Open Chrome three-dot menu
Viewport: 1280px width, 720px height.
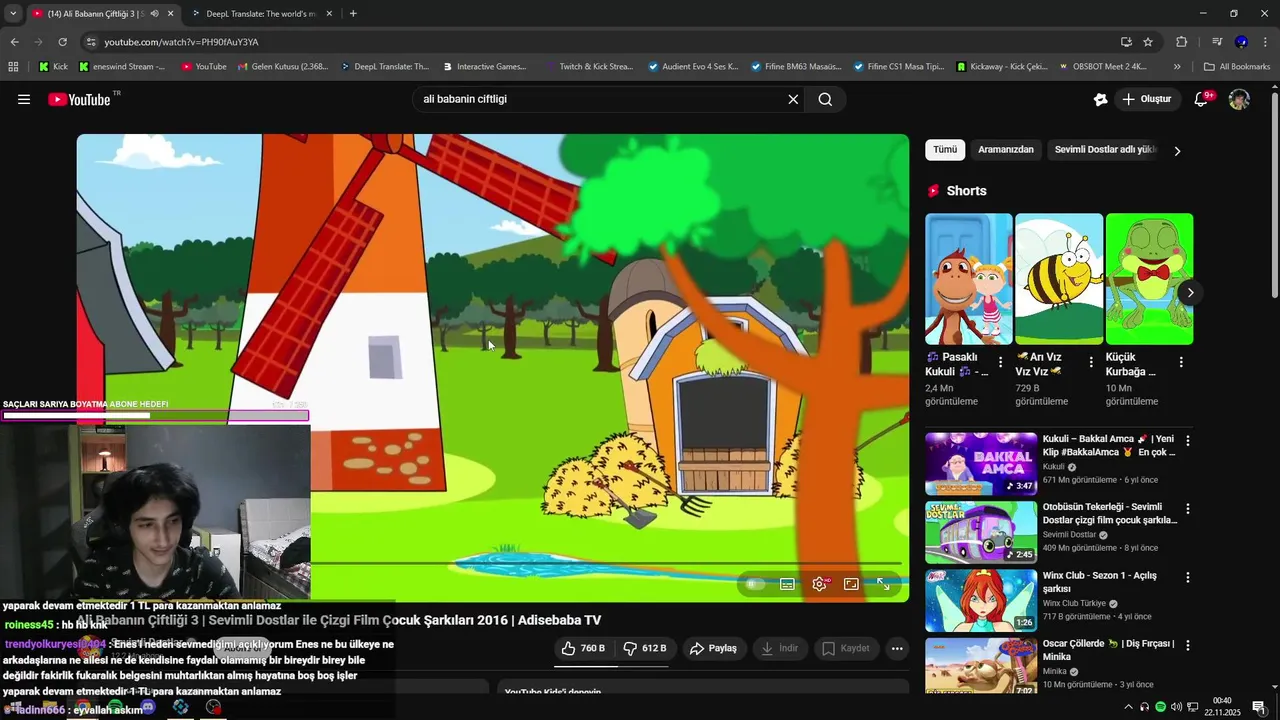pos(1266,42)
